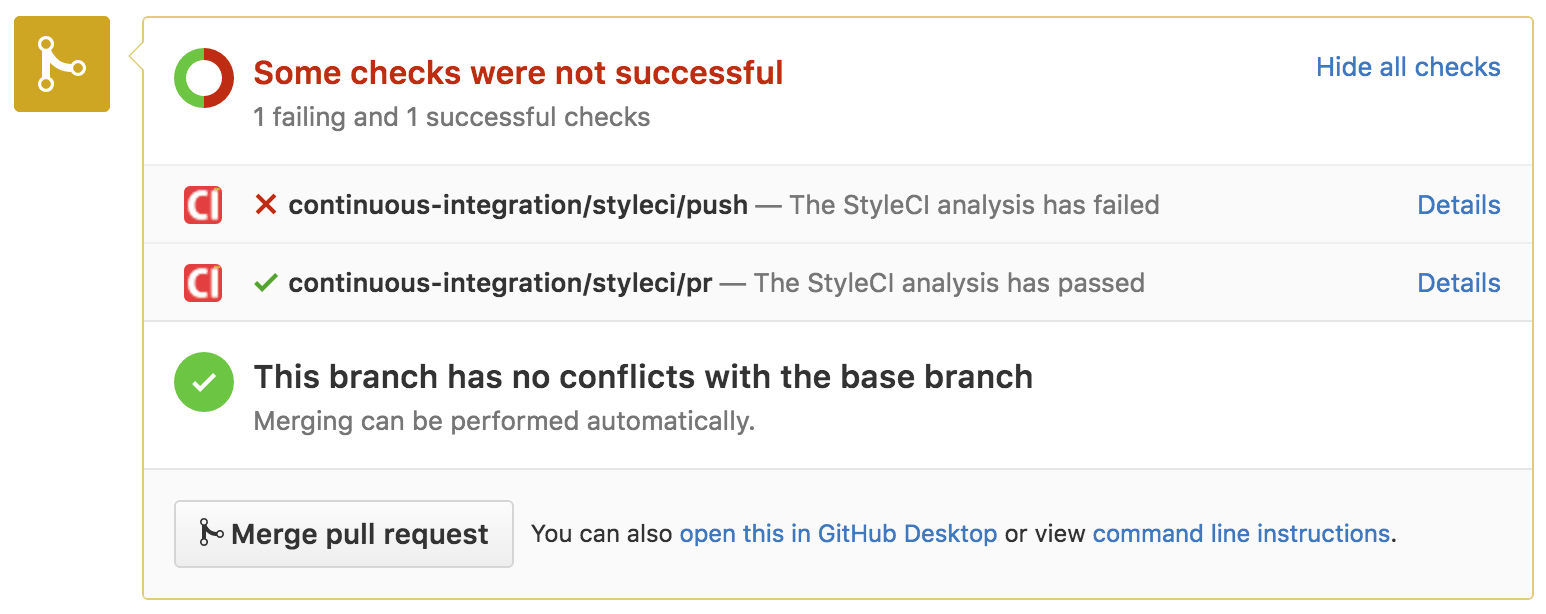
Task: Click the green checkmark beside styleci/pr
Action: 265,283
